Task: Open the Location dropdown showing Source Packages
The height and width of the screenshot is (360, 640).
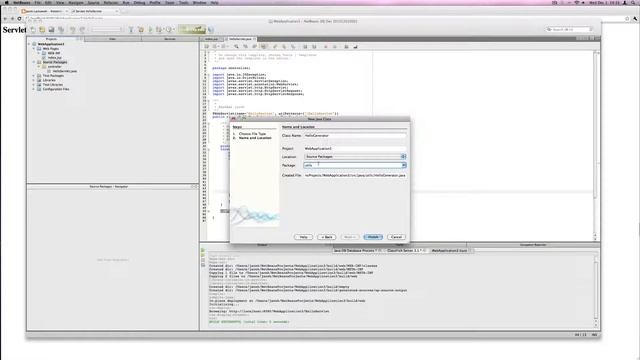Action: 355,157
